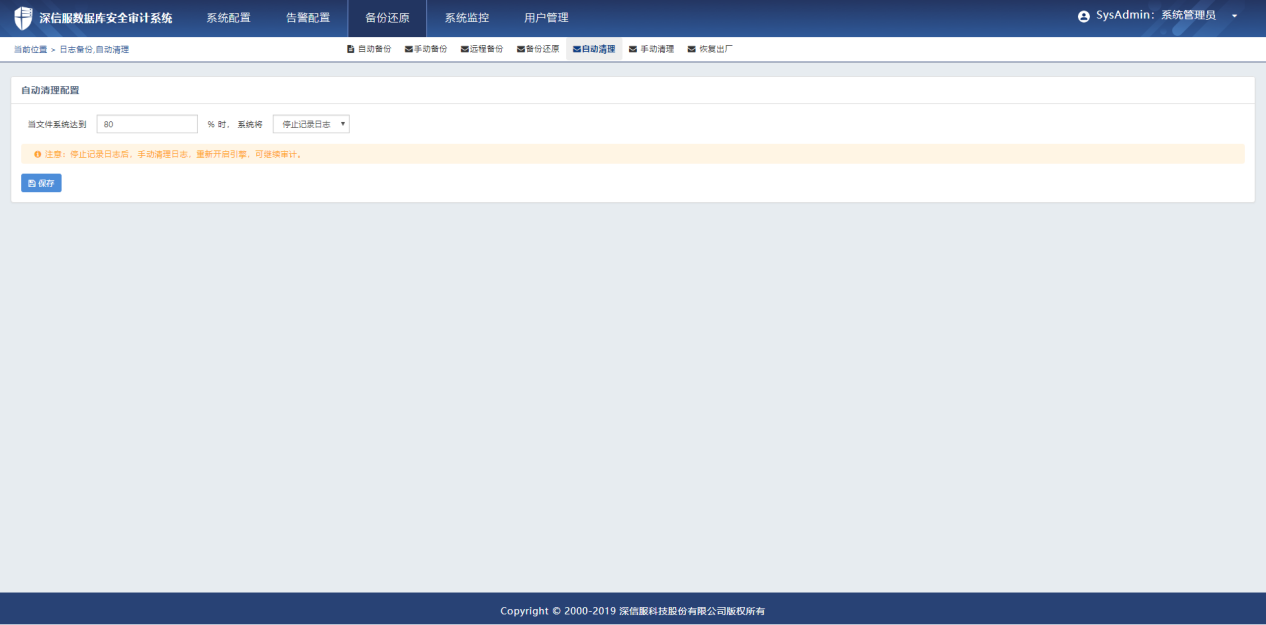The width and height of the screenshot is (1266, 625).
Task: Expand the 停止记录日志 action dropdown
Action: 311,124
